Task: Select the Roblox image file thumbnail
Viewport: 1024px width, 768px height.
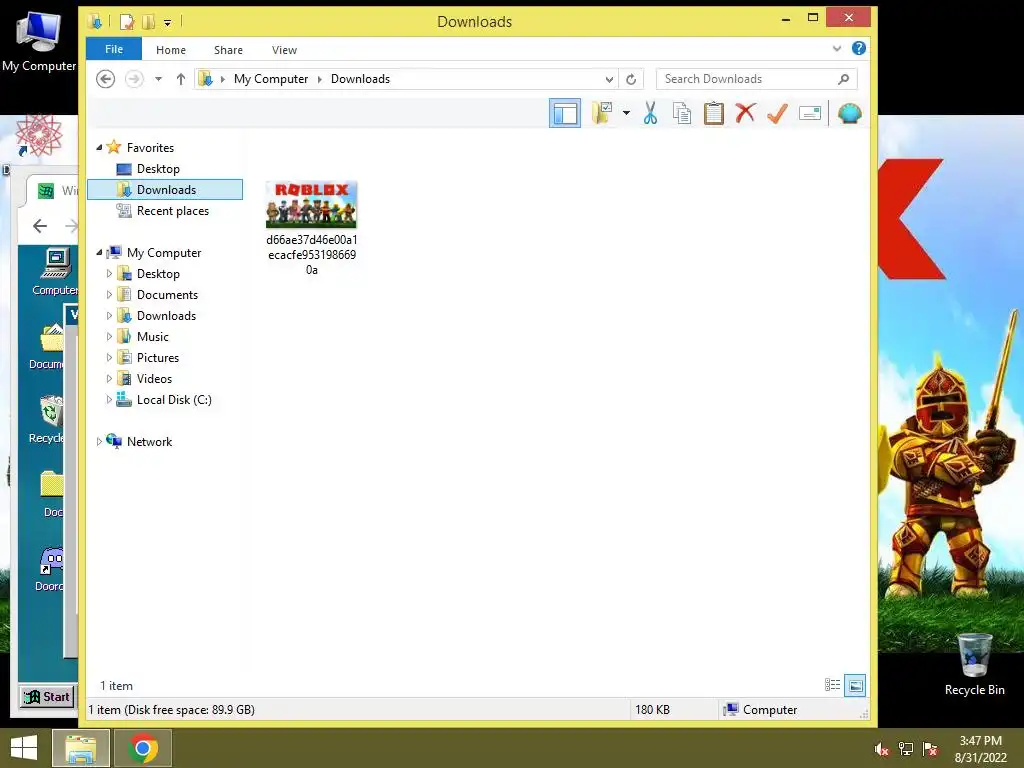Action: (x=312, y=204)
